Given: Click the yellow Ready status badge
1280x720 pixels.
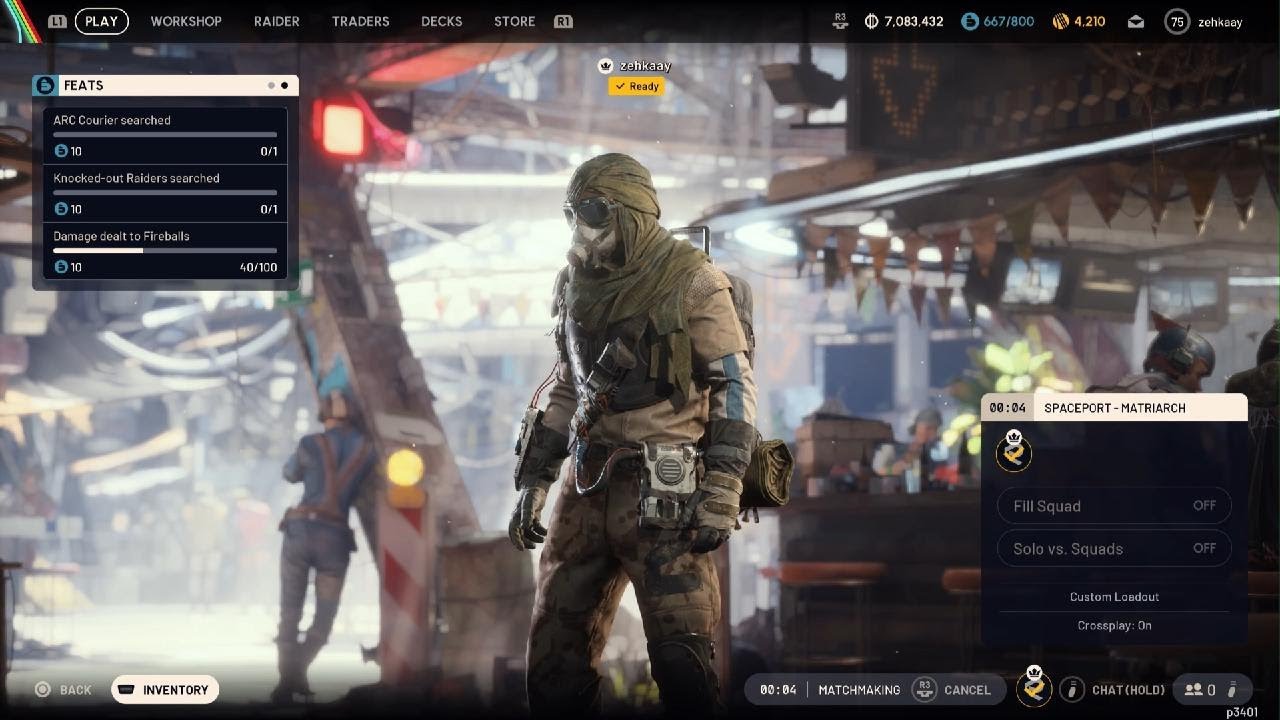Looking at the screenshot, I should (636, 87).
